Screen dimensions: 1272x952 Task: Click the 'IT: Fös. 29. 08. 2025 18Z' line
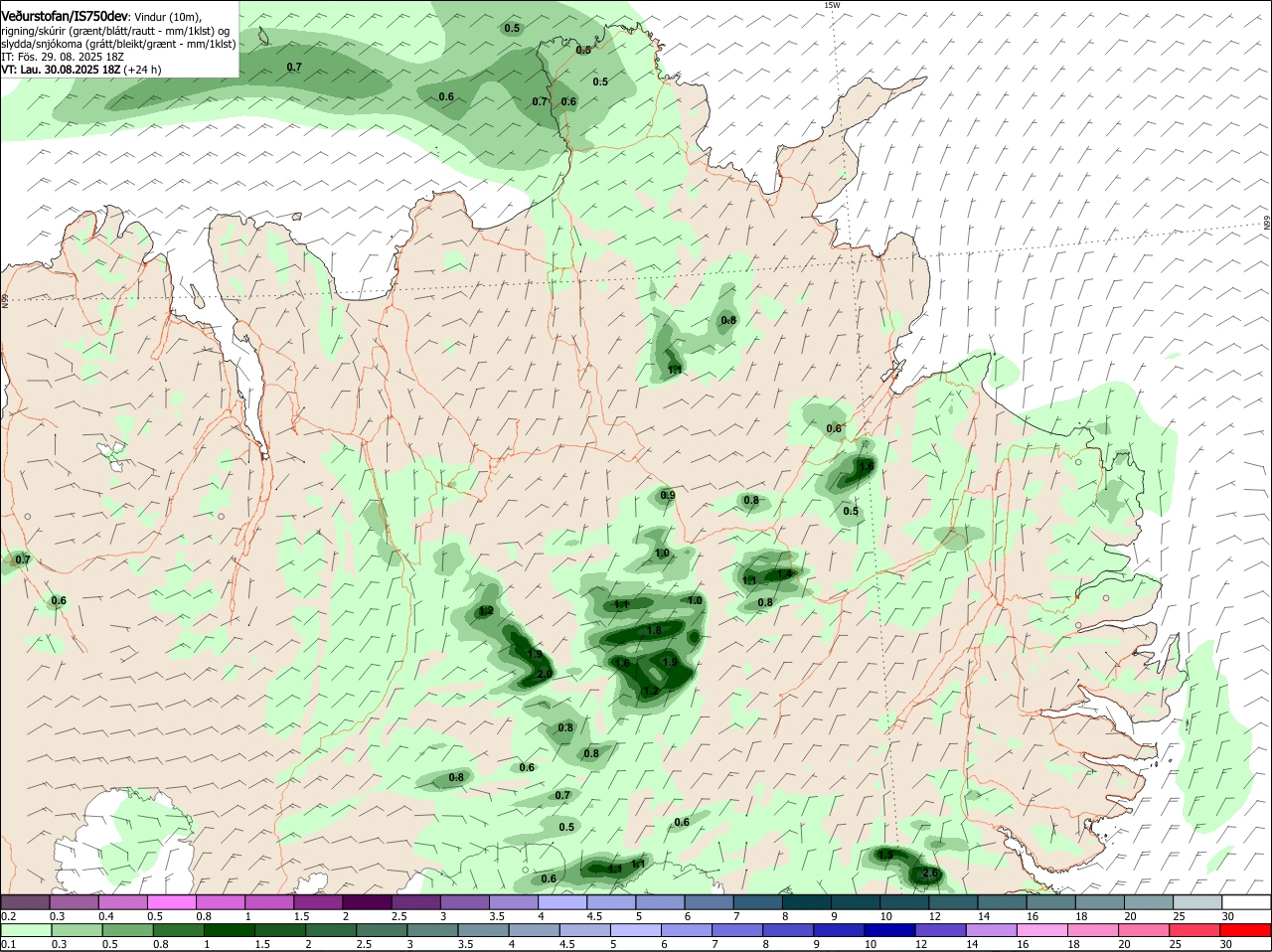[x=63, y=57]
